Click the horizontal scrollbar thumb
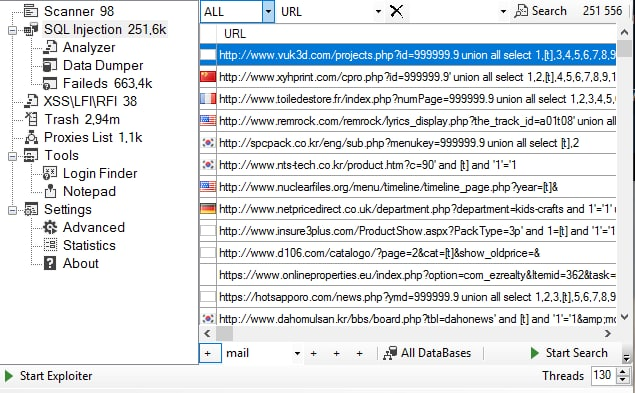Screen dimensions: 635x393 click(x=224, y=333)
